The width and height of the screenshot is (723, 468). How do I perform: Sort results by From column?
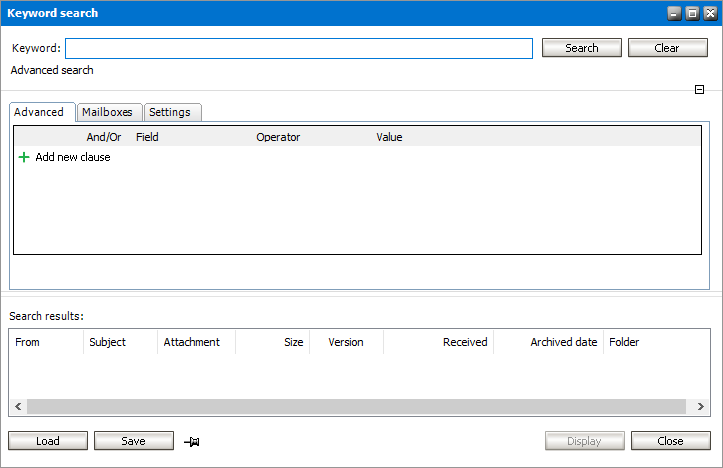(x=46, y=342)
